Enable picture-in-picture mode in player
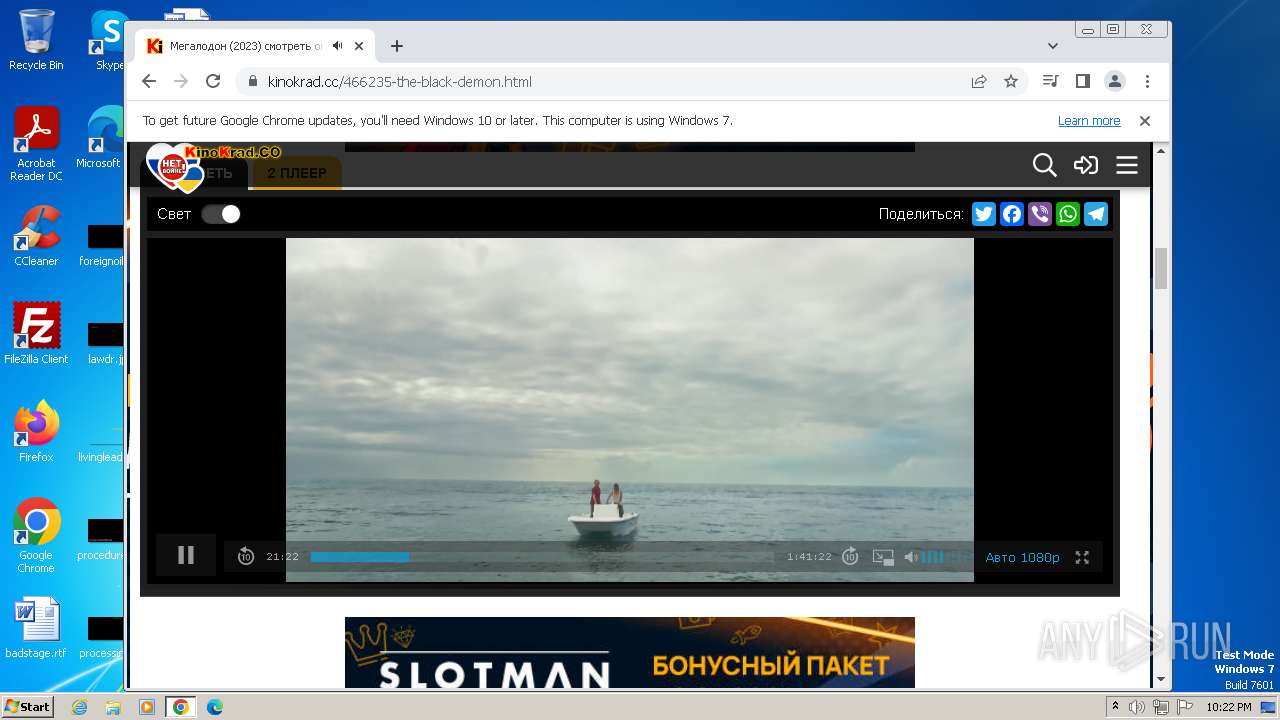 coord(883,557)
